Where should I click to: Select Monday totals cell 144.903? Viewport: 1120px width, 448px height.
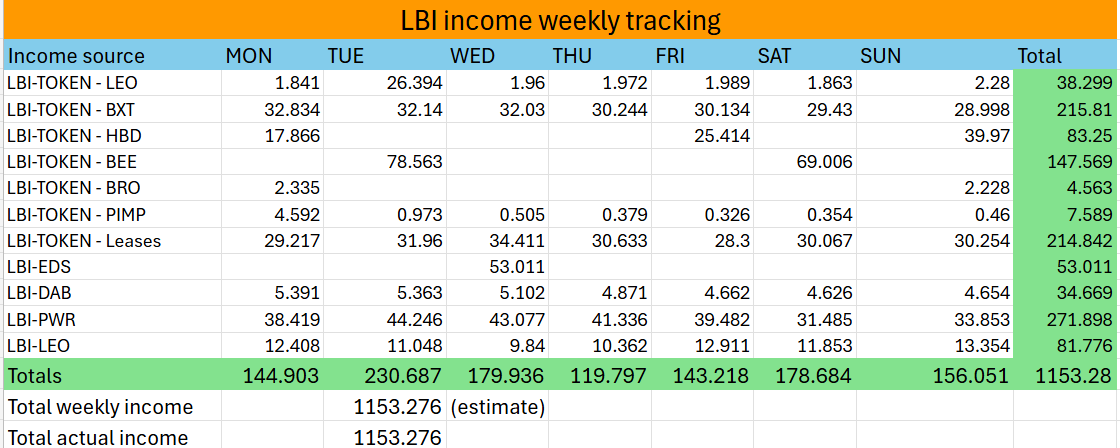click(272, 376)
